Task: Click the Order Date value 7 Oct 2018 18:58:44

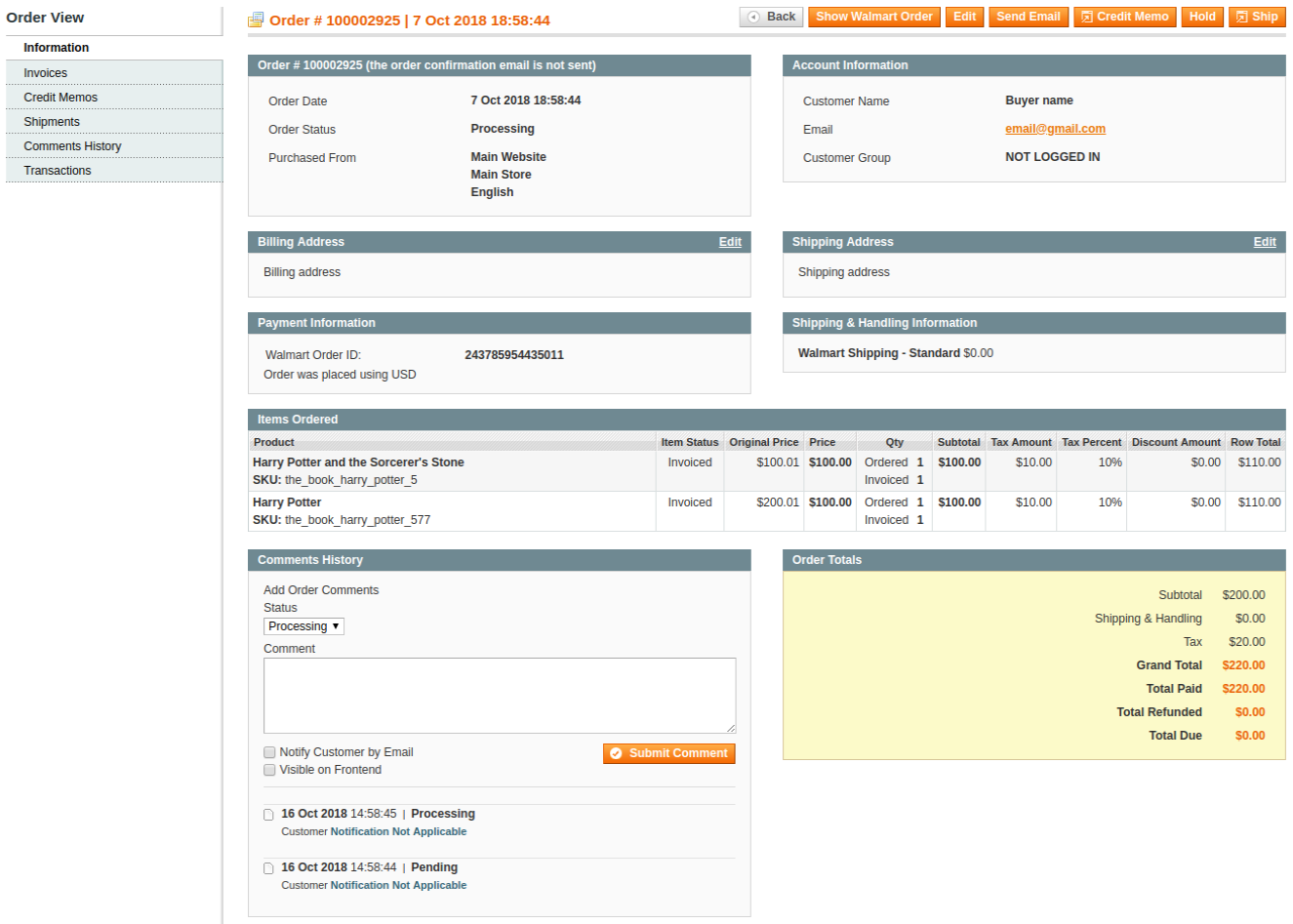Action: tap(526, 100)
